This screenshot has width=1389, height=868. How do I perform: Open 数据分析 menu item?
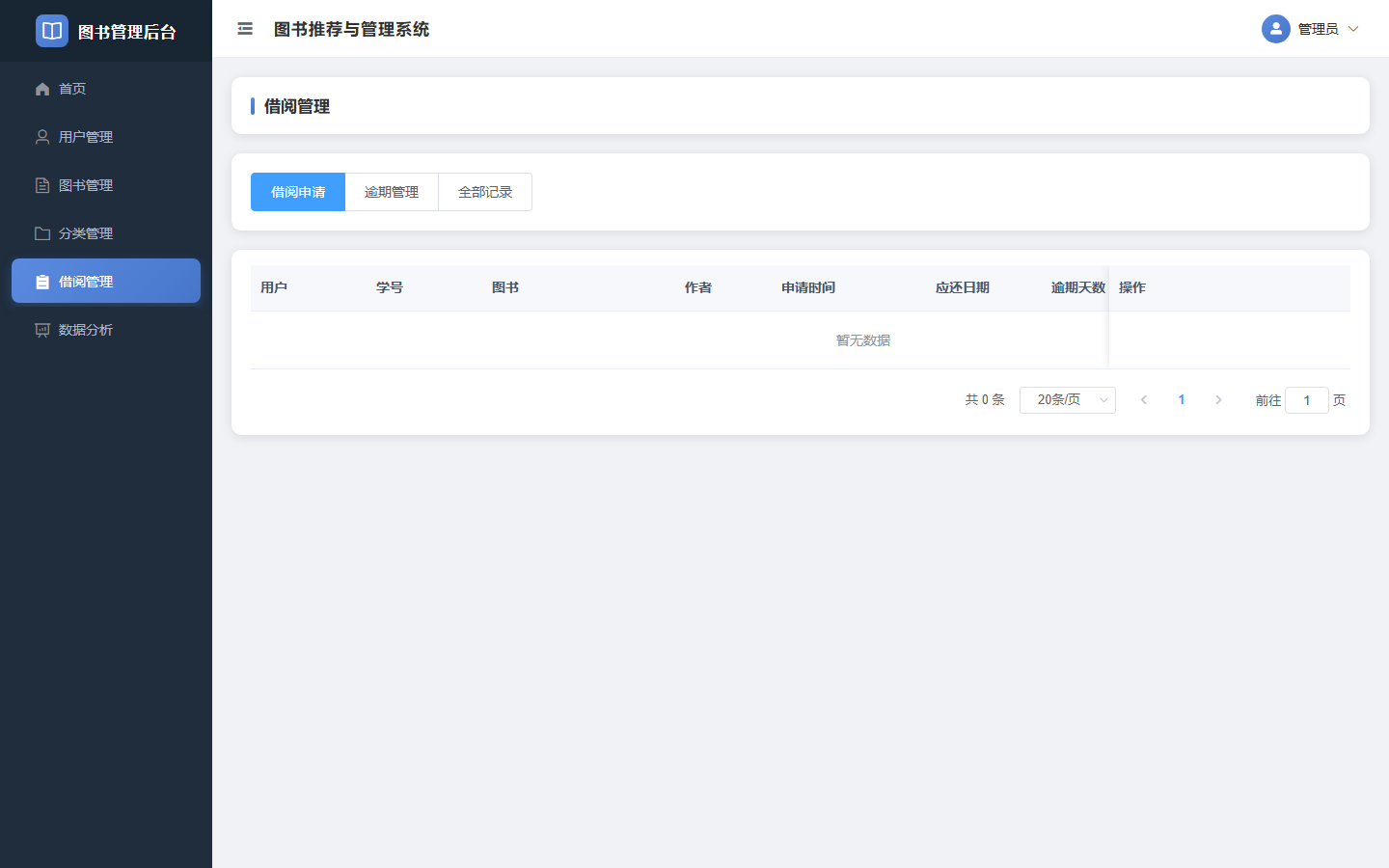(x=106, y=330)
